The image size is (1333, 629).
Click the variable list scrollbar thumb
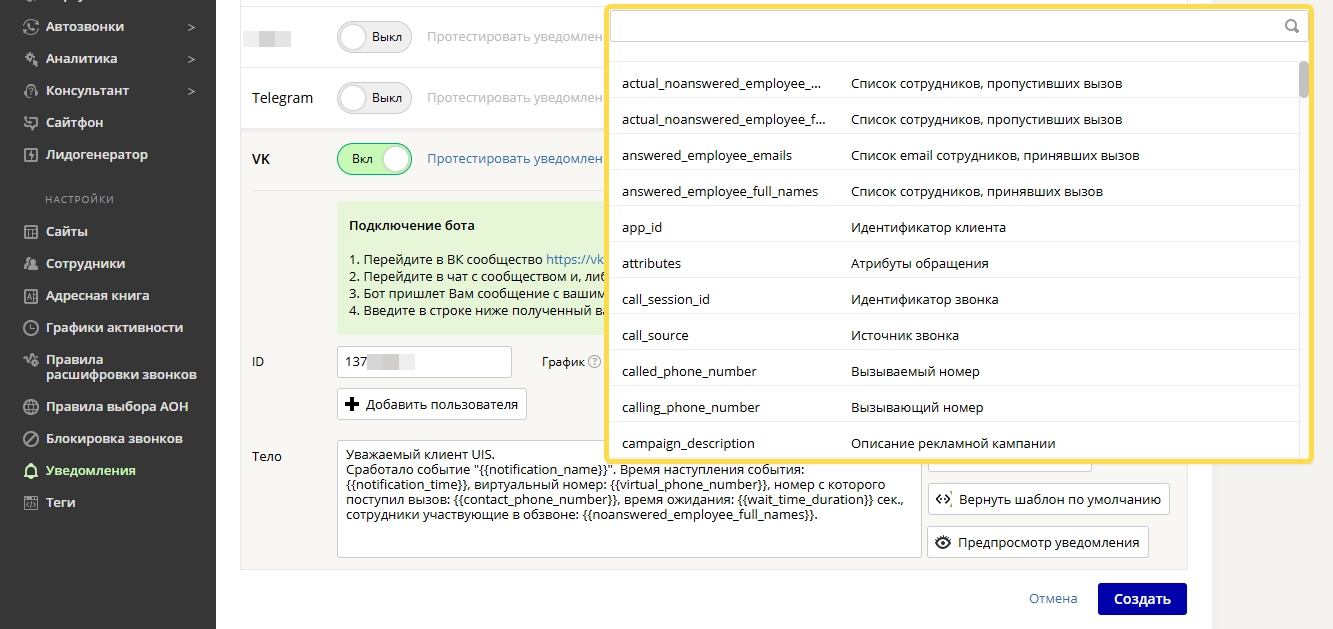pos(1303,79)
